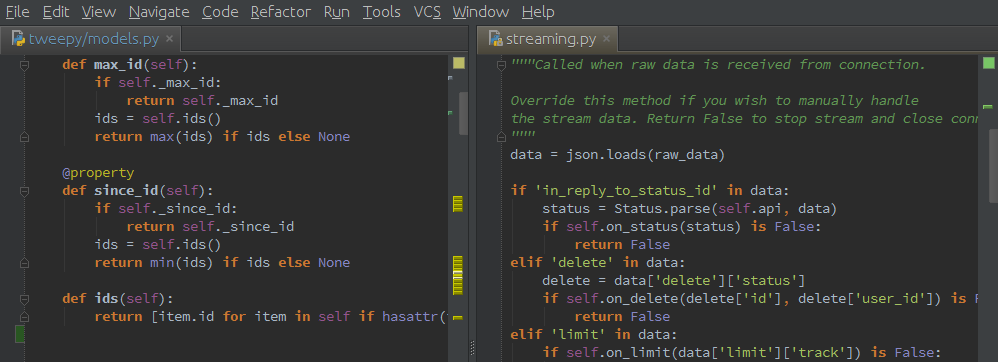Viewport: 998px width, 362px height.
Task: Click the "elif 'delete' in data:" line
Action: click(x=597, y=263)
